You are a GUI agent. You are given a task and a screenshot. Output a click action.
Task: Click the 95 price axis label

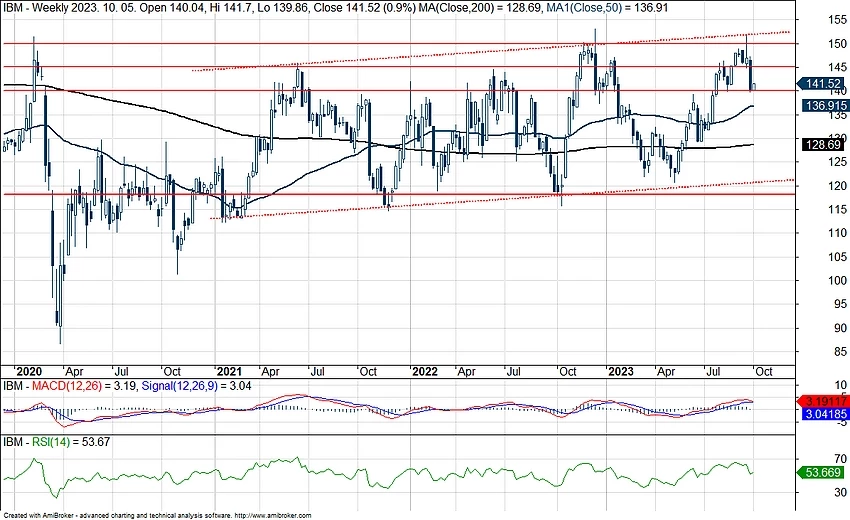840,304
